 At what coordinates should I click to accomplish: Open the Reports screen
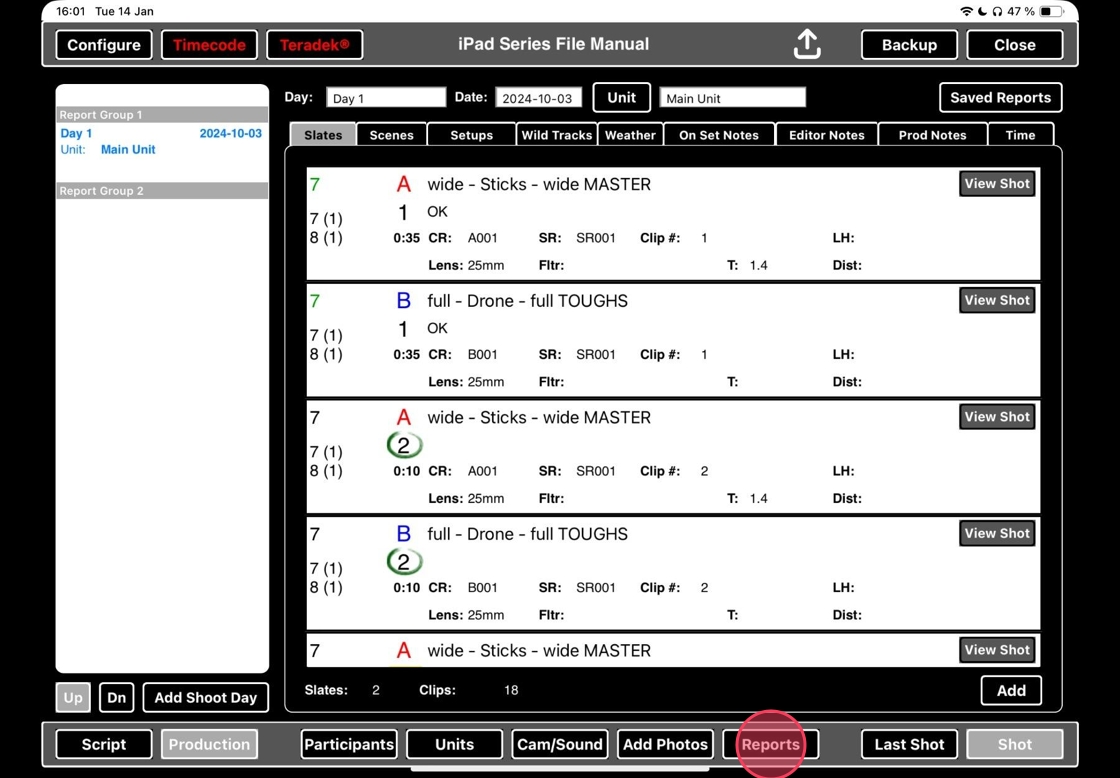pyautogui.click(x=771, y=744)
